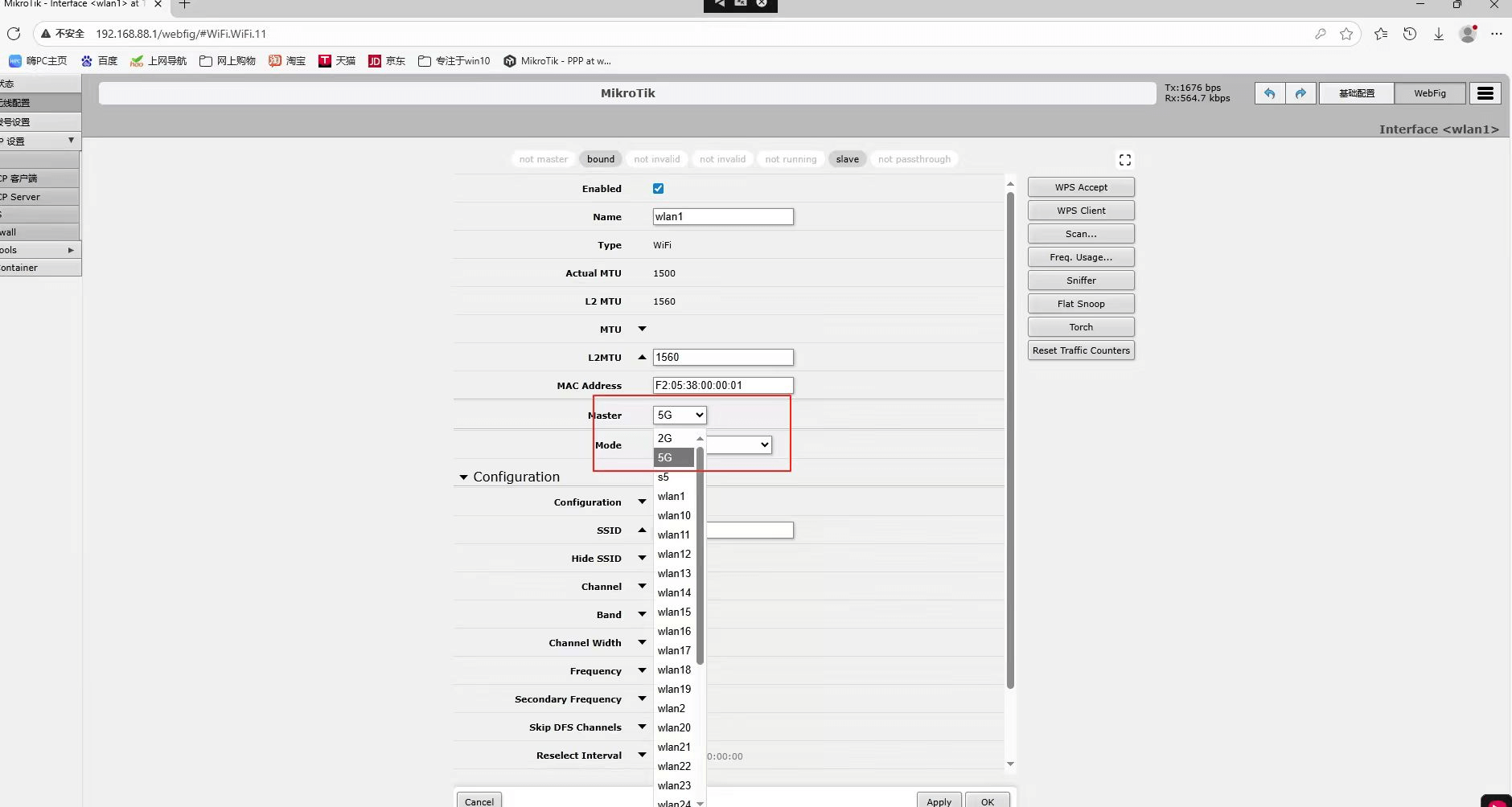
Task: Toggle the 'not passthrough' status flag
Action: coord(914,159)
